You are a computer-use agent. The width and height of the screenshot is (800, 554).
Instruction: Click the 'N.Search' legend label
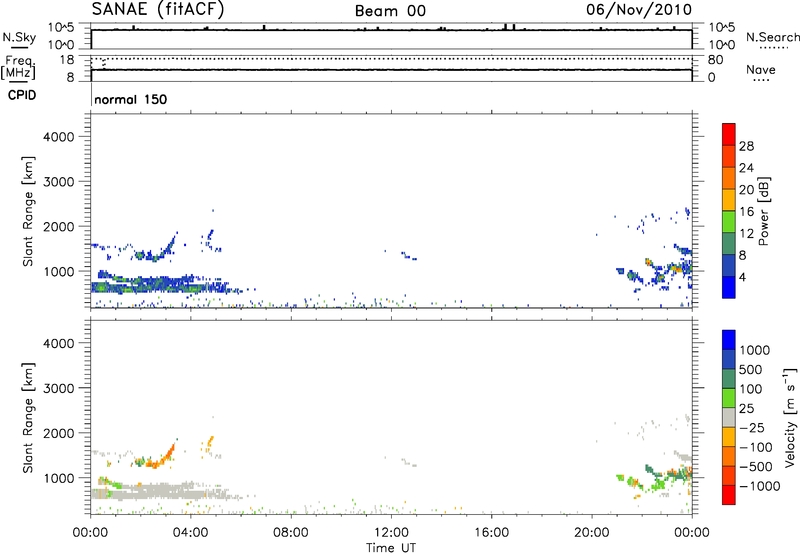point(772,37)
